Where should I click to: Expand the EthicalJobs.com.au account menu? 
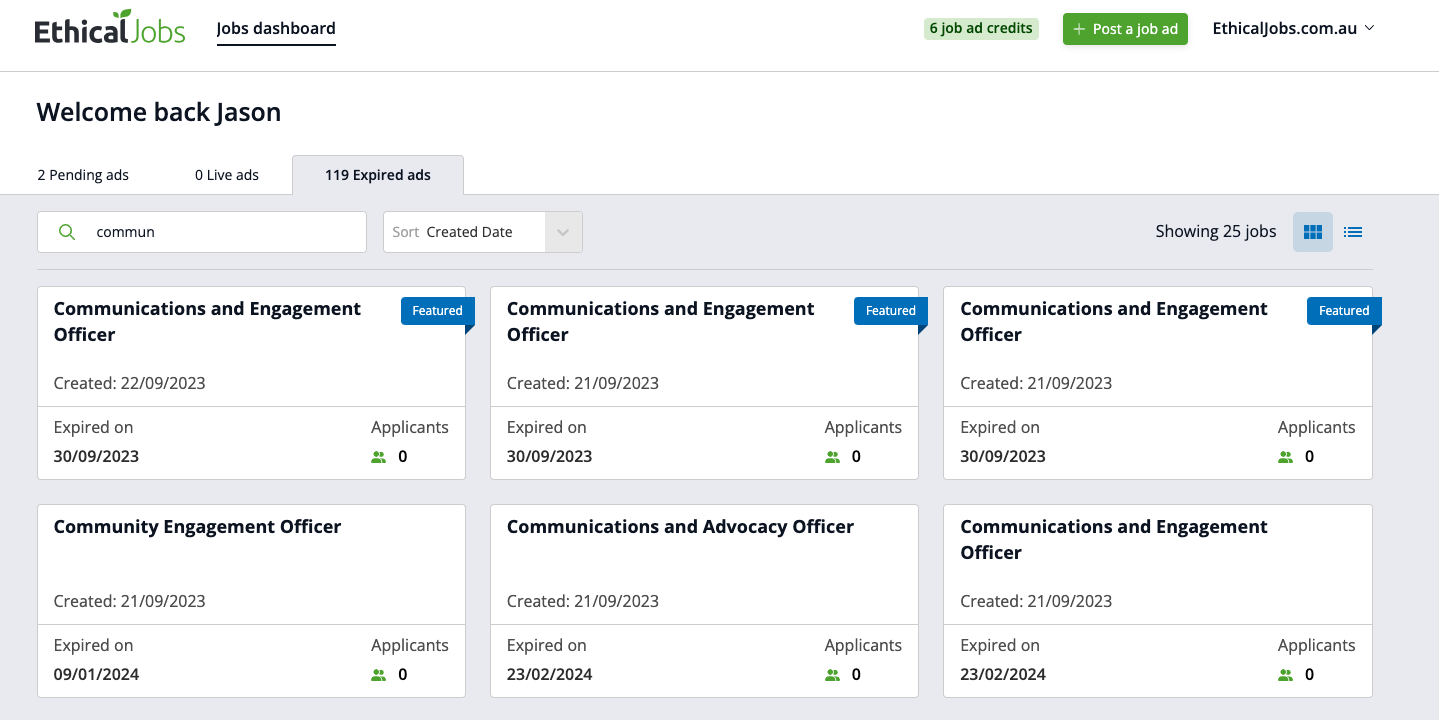click(x=1293, y=29)
